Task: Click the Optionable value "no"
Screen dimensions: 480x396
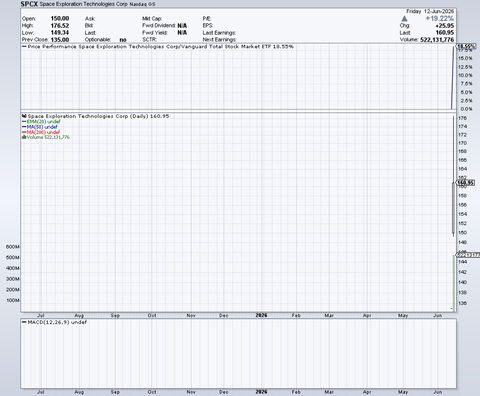Action: pyautogui.click(x=123, y=40)
